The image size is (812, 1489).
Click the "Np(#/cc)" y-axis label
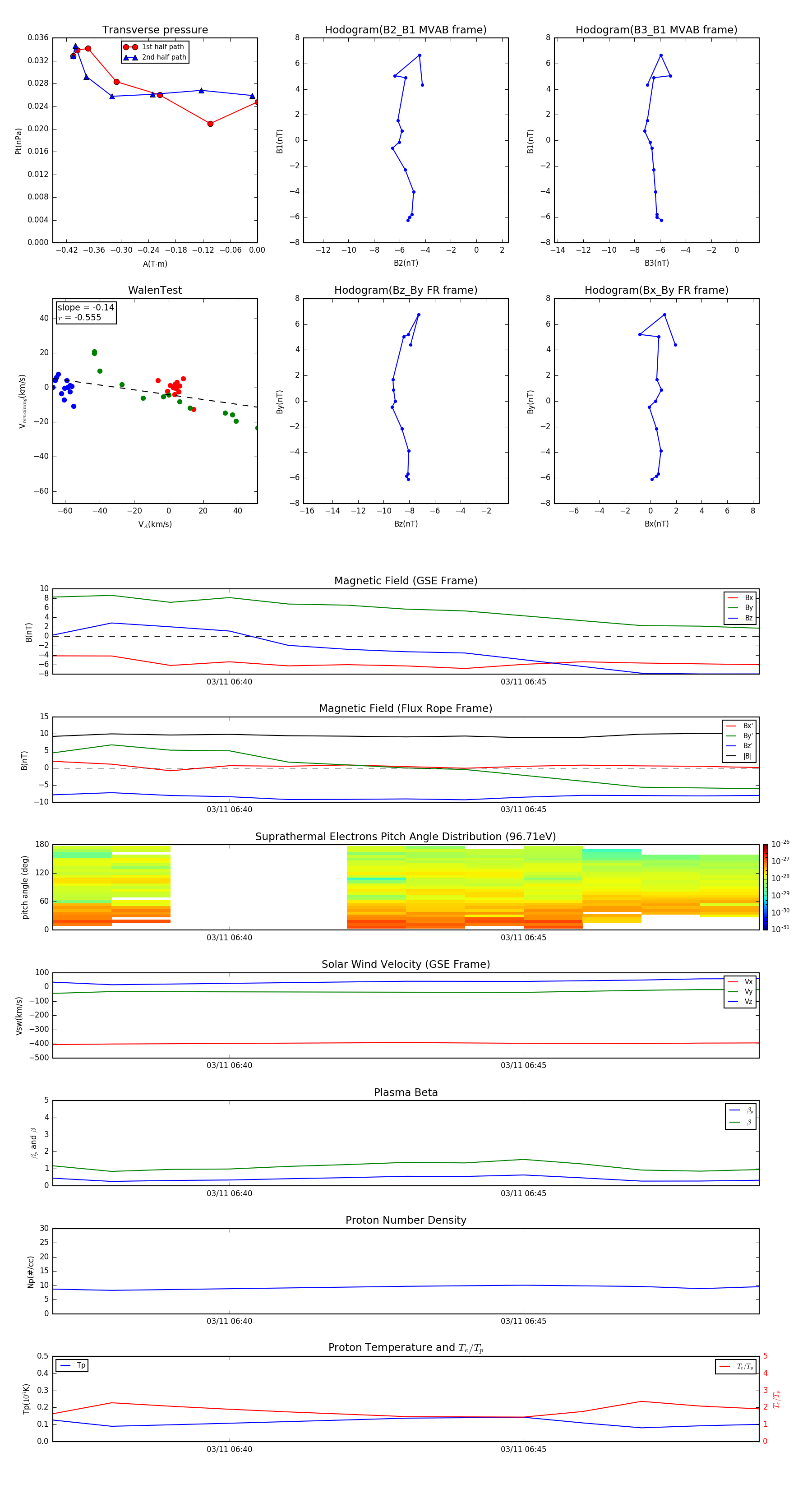tap(31, 1272)
